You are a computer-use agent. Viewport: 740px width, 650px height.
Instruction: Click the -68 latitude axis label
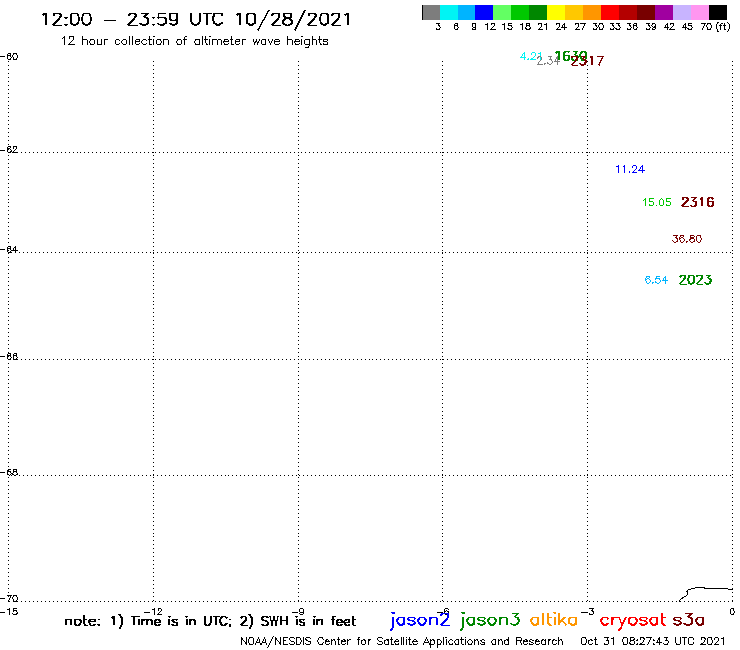click(x=9, y=472)
